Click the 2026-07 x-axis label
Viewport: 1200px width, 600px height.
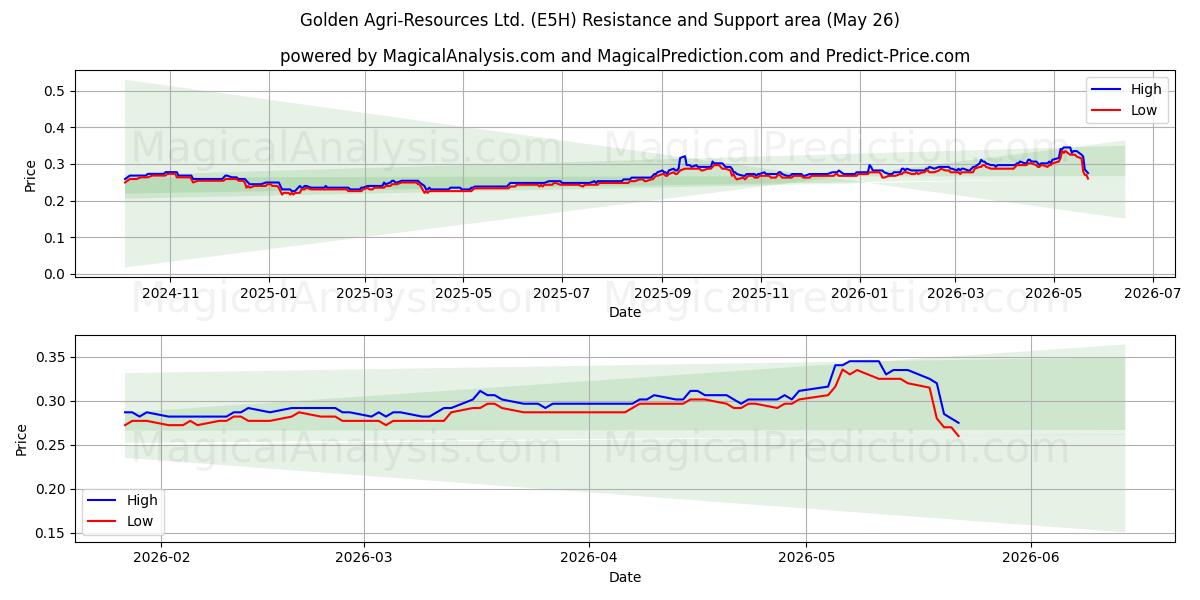pos(1151,293)
